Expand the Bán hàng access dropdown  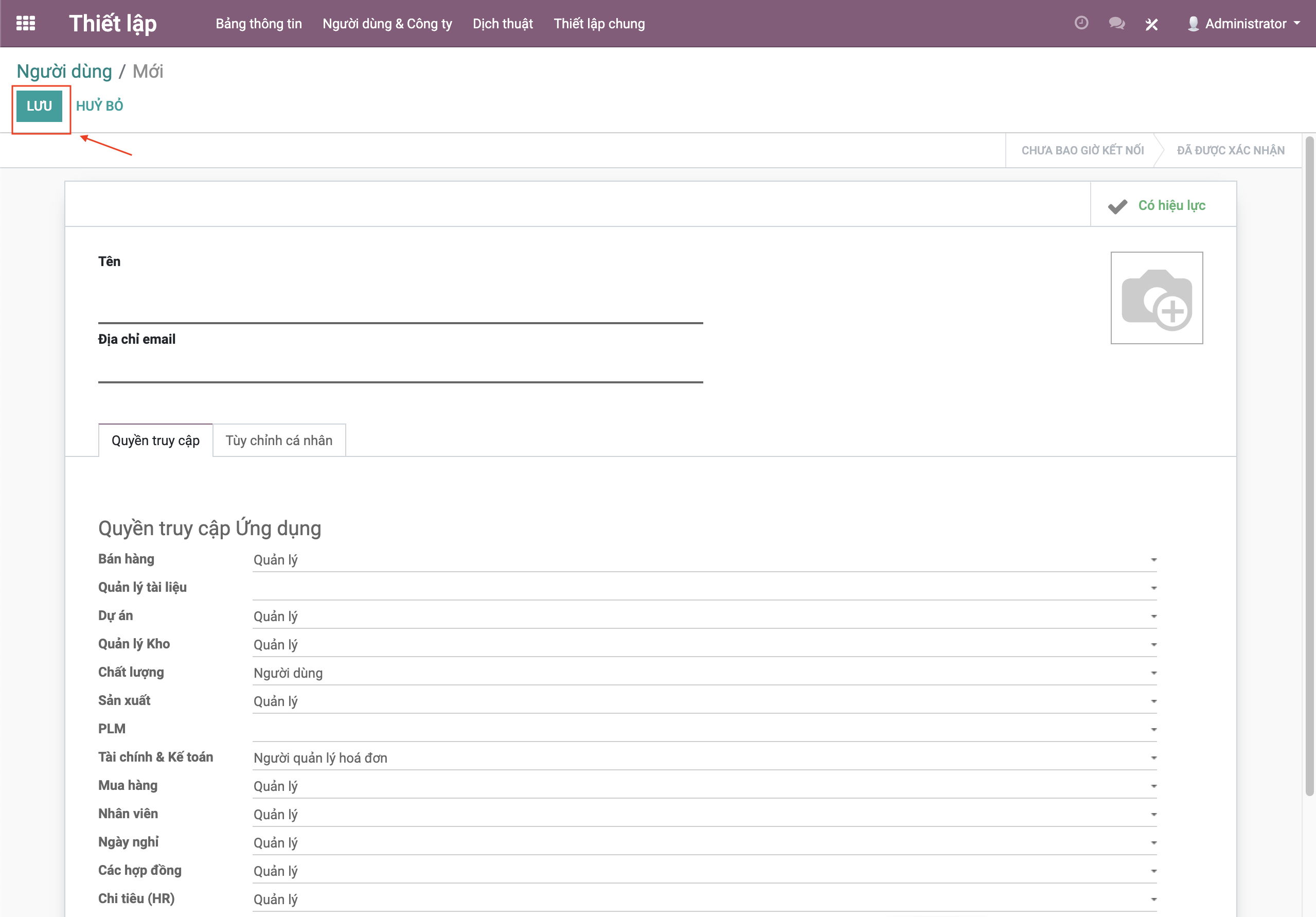[x=704, y=560]
